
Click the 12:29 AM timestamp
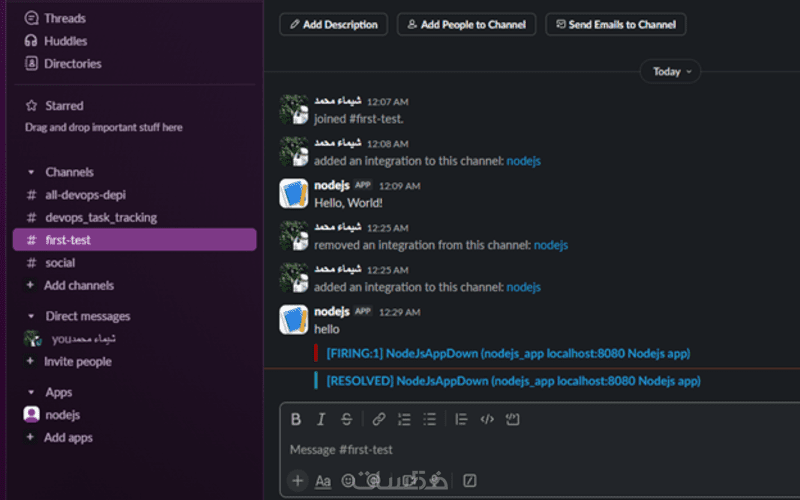pyautogui.click(x=399, y=312)
